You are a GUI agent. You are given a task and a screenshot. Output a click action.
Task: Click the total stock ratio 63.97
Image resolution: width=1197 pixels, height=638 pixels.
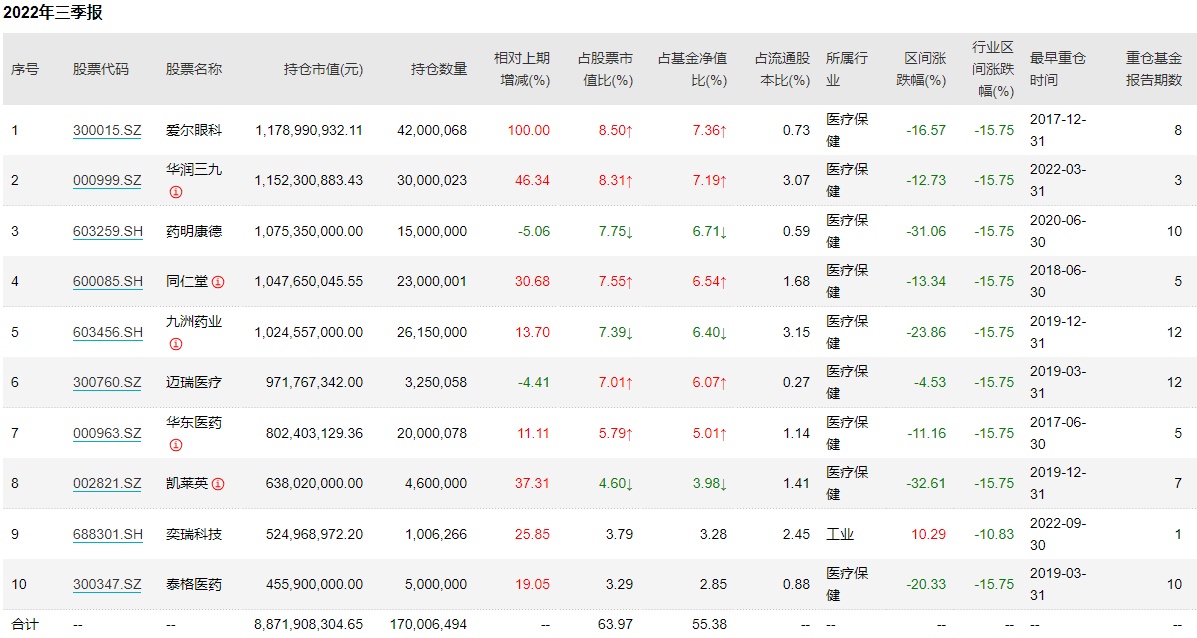click(x=615, y=624)
